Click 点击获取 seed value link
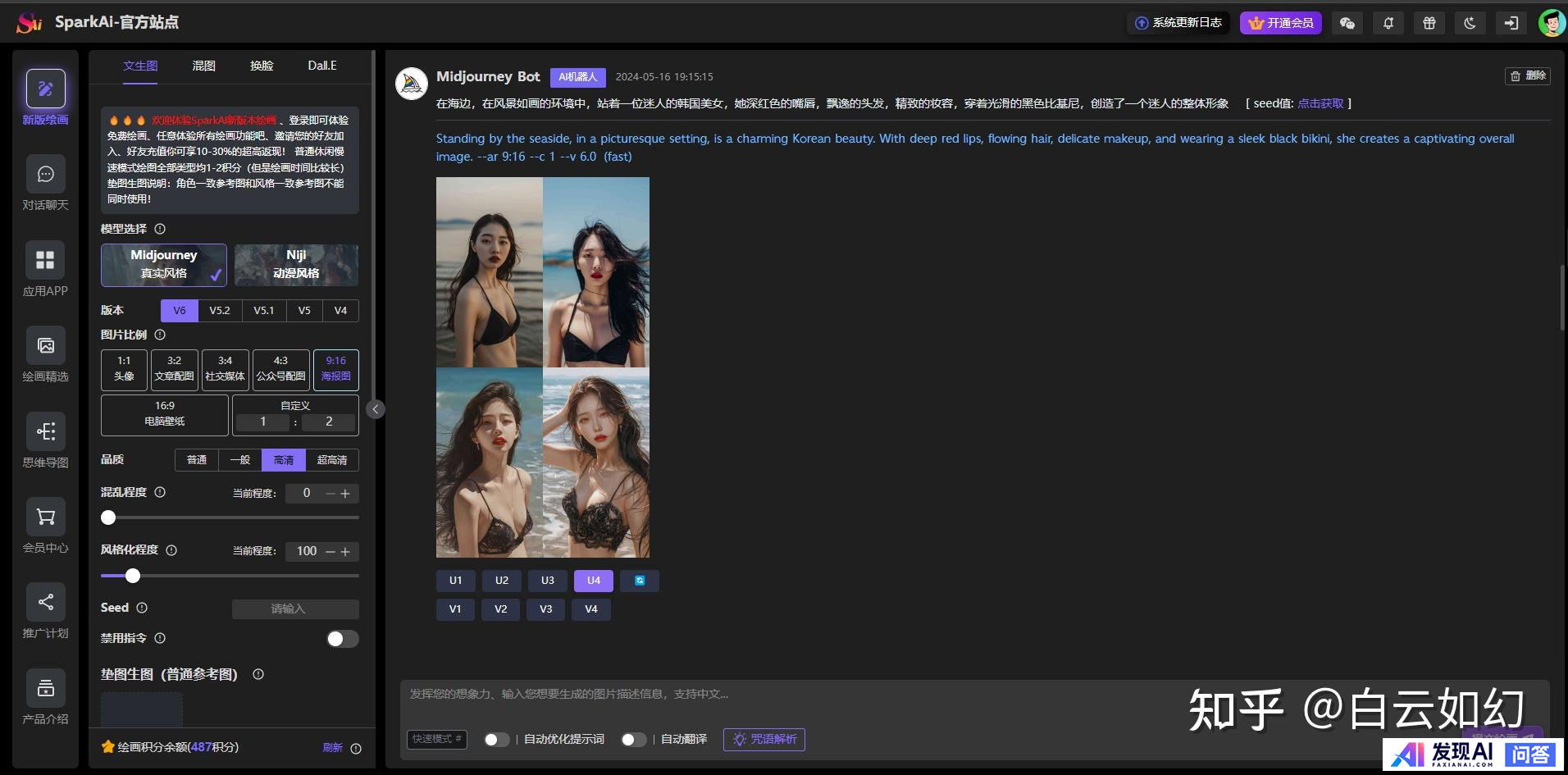 pyautogui.click(x=1320, y=103)
